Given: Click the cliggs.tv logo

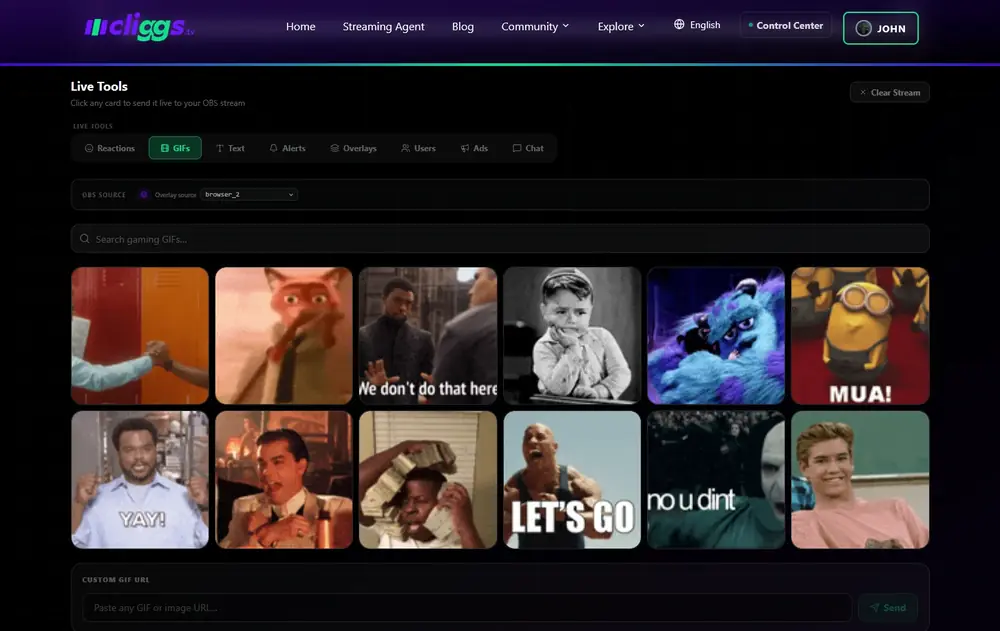Looking at the screenshot, I should point(139,27).
